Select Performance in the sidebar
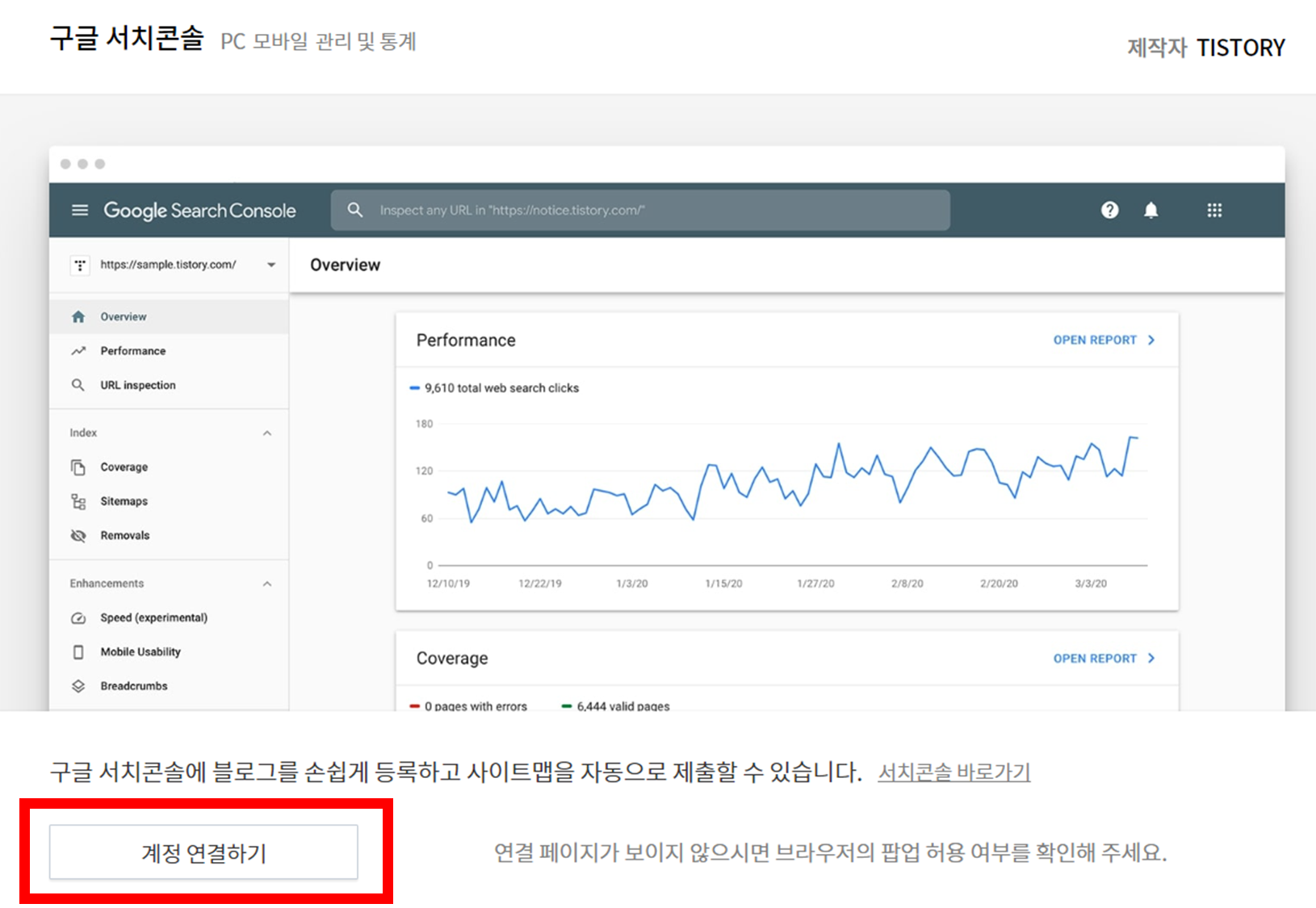The height and width of the screenshot is (908, 1316). [x=169, y=351]
